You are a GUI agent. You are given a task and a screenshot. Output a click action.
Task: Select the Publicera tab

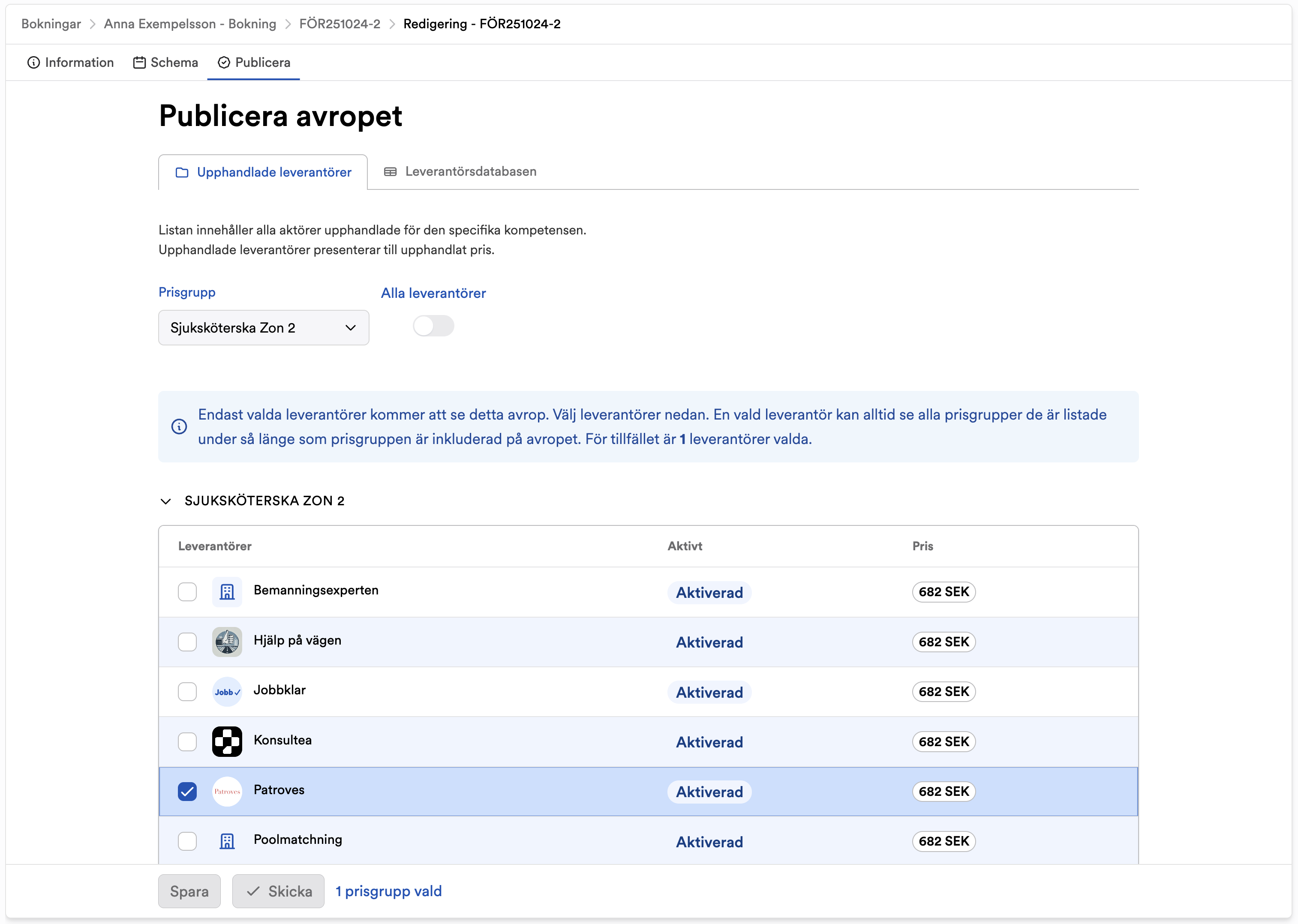pyautogui.click(x=254, y=63)
